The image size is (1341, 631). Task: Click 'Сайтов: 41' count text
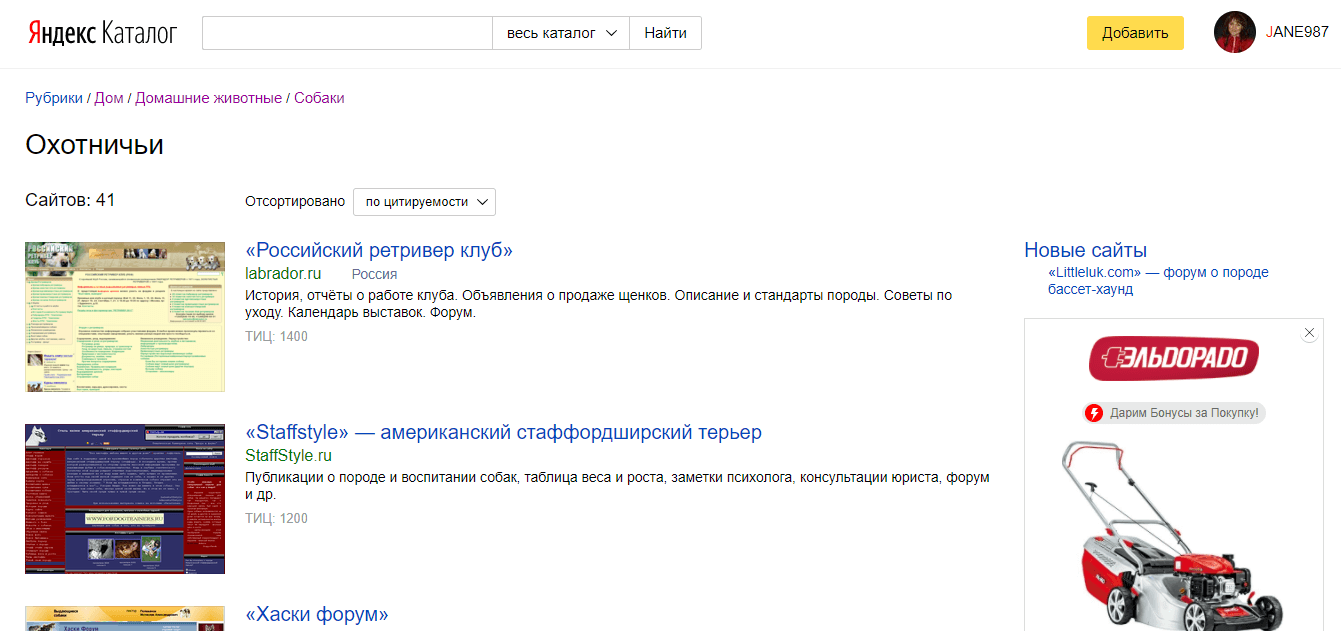(70, 200)
